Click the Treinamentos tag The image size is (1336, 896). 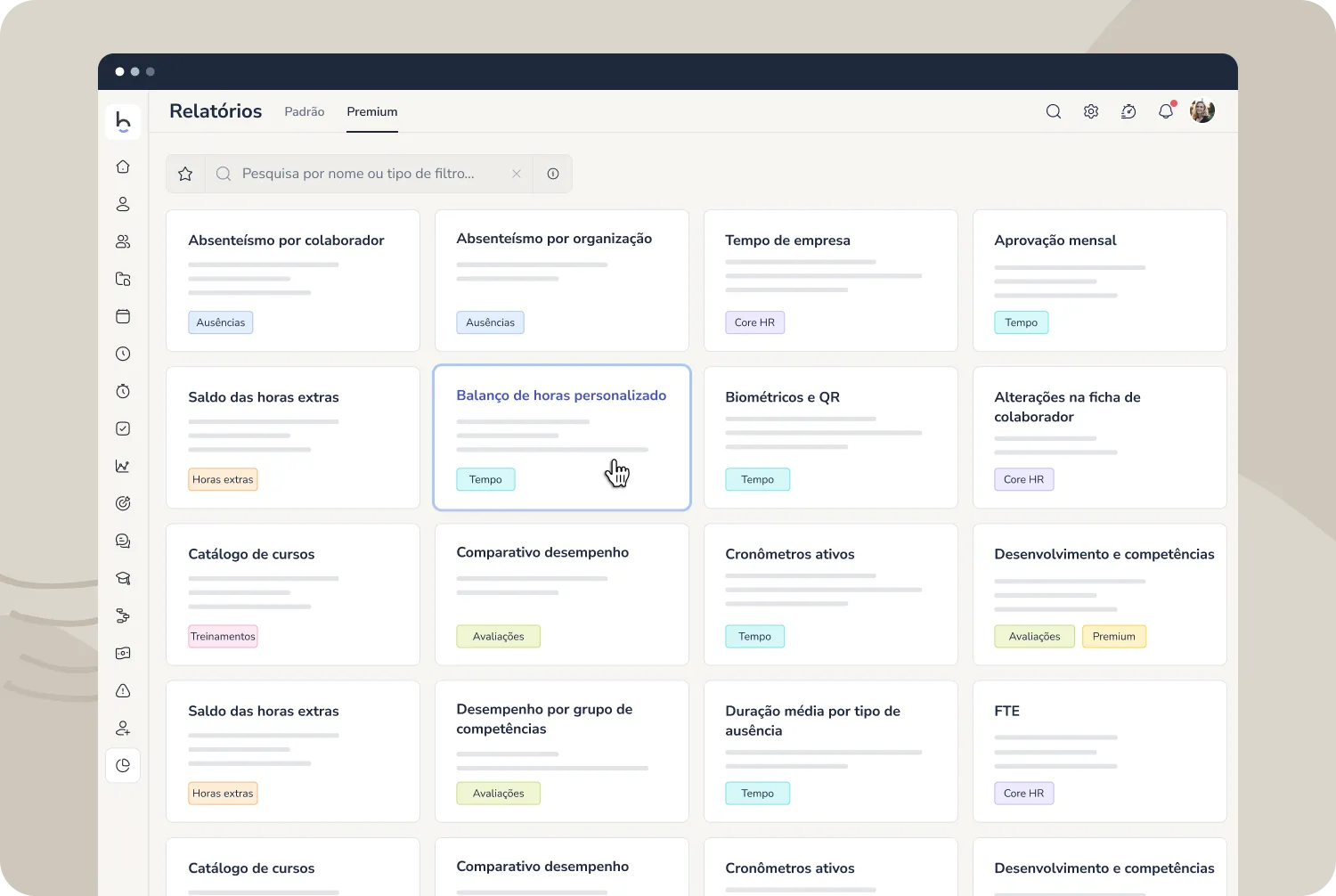(223, 636)
